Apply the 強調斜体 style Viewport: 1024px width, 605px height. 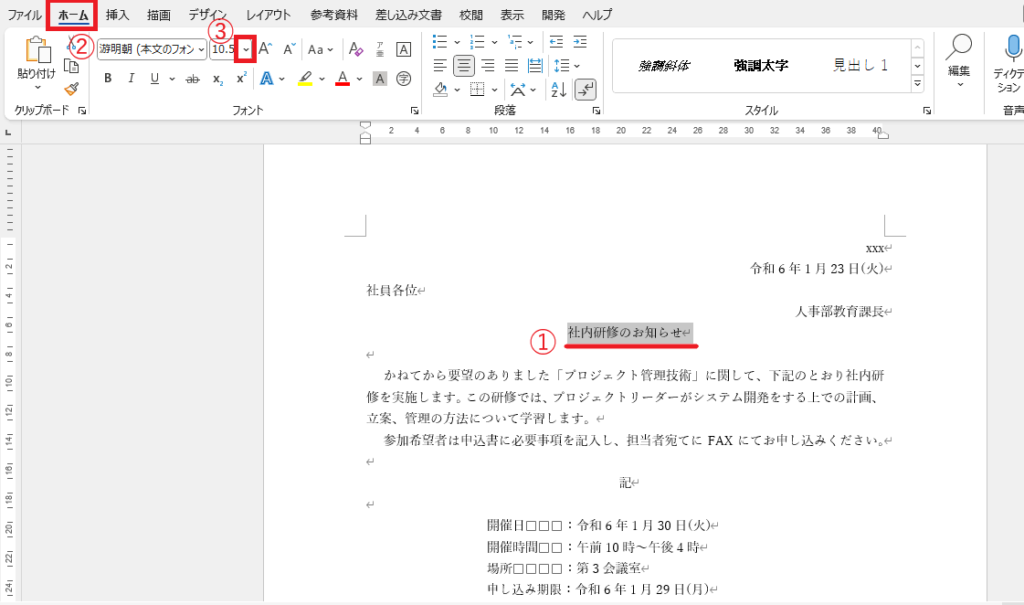(x=664, y=65)
